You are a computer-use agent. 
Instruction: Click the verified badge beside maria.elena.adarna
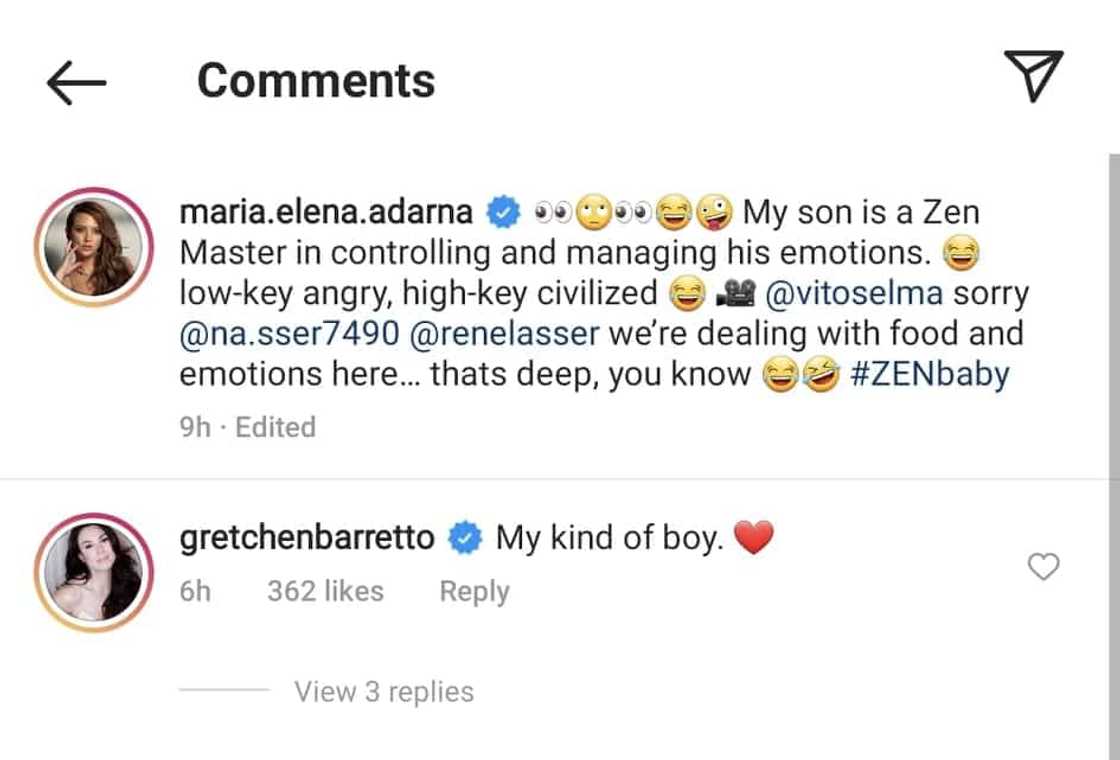(502, 213)
